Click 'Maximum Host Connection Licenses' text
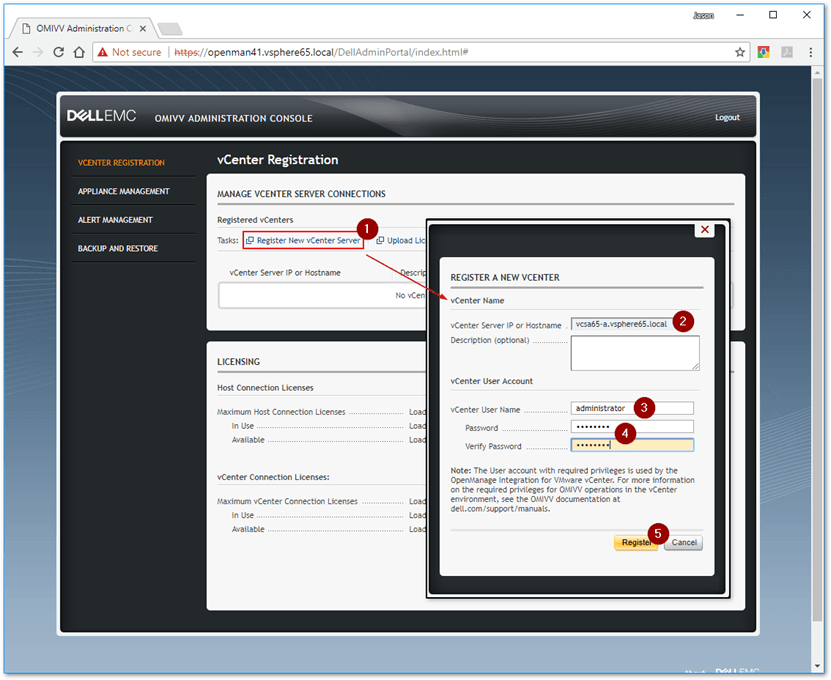 281,412
